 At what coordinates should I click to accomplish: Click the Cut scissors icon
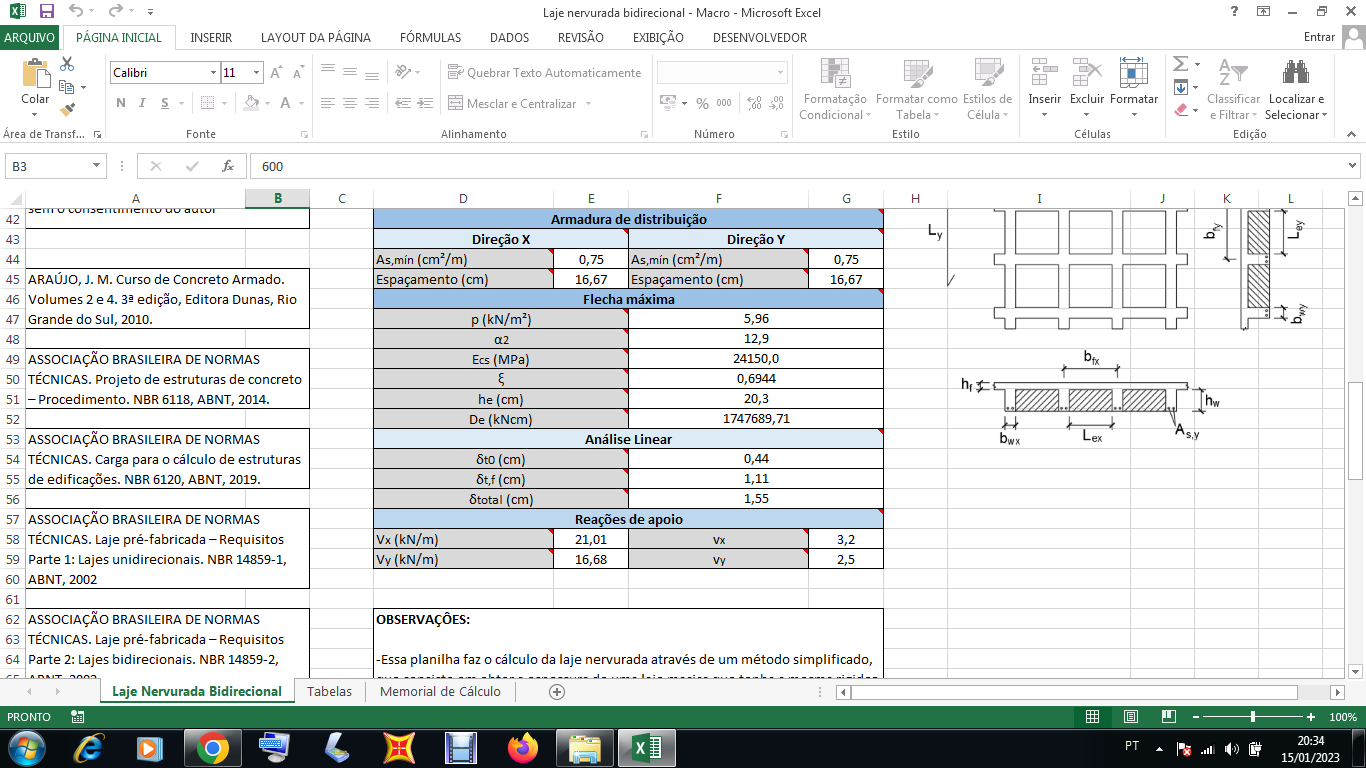click(x=67, y=64)
